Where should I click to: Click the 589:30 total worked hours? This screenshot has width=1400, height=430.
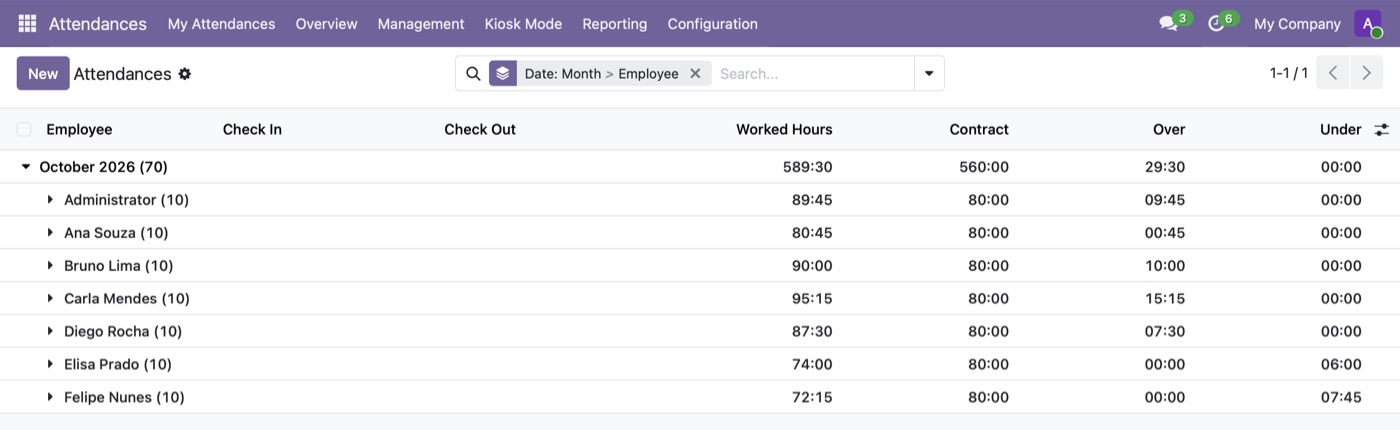pyautogui.click(x=808, y=167)
